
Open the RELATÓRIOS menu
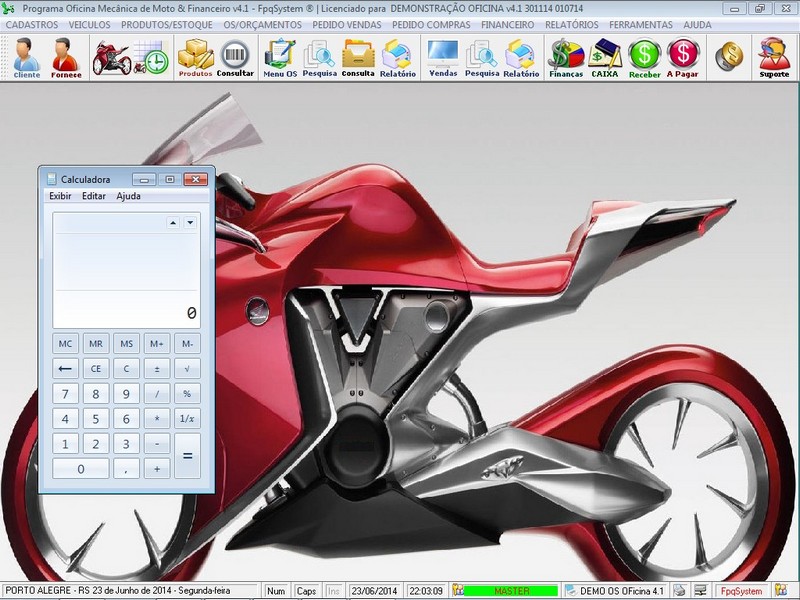tap(571, 24)
